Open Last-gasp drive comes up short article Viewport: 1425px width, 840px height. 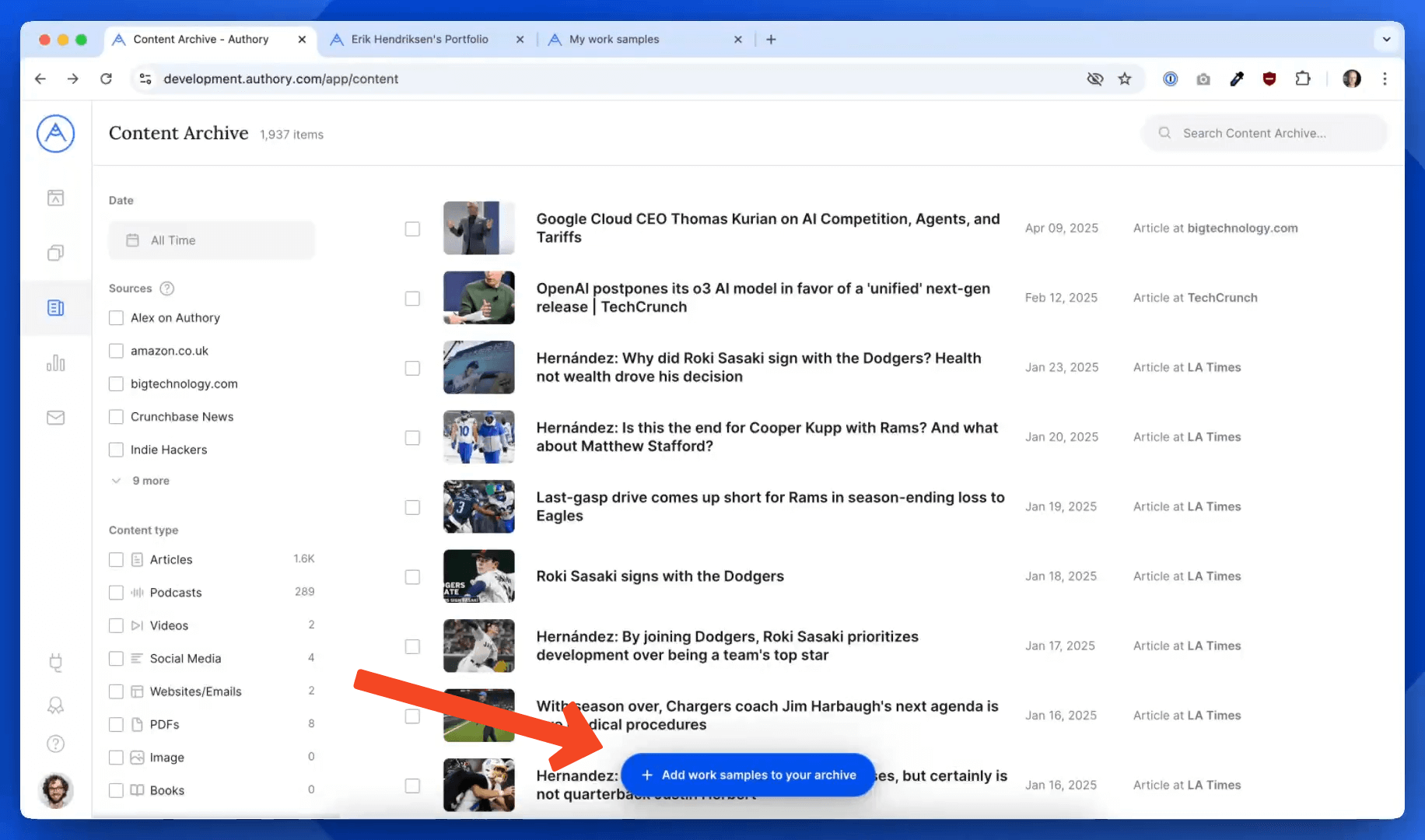coord(770,506)
